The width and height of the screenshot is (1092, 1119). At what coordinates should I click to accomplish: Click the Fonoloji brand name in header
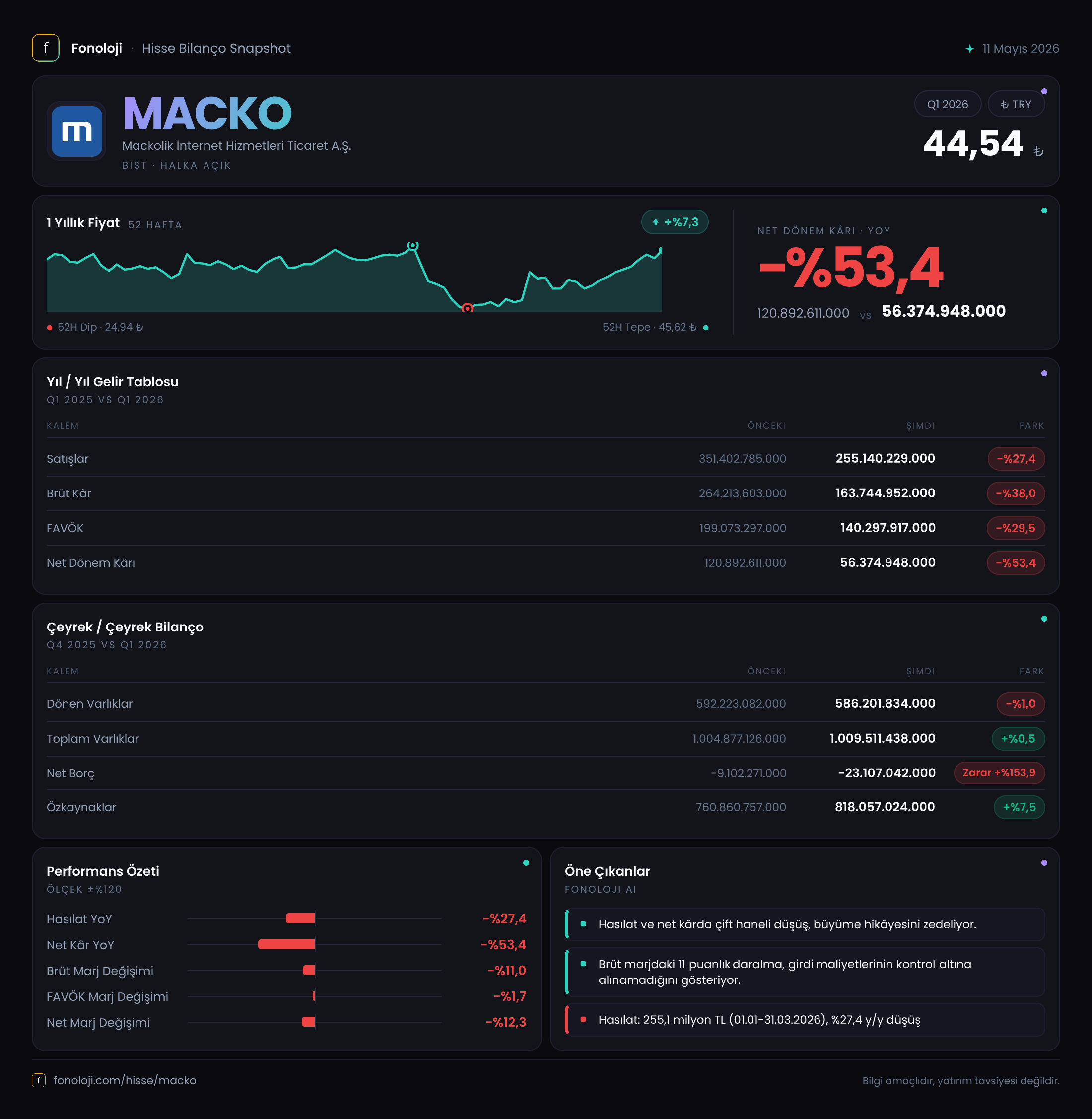pyautogui.click(x=96, y=48)
